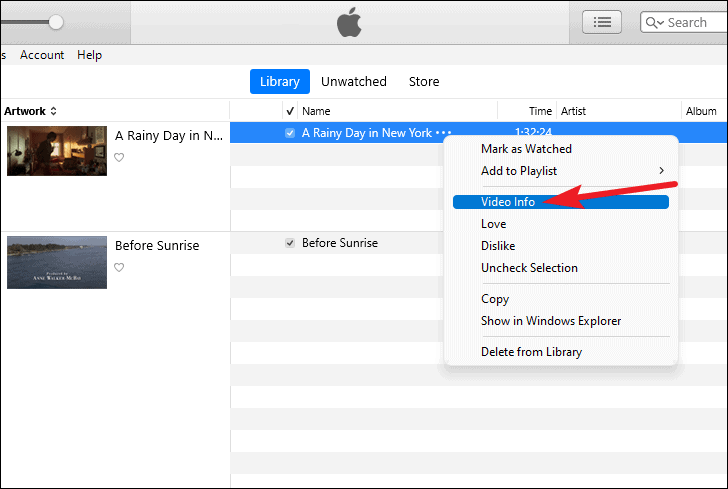Open the Account menu

(42, 55)
